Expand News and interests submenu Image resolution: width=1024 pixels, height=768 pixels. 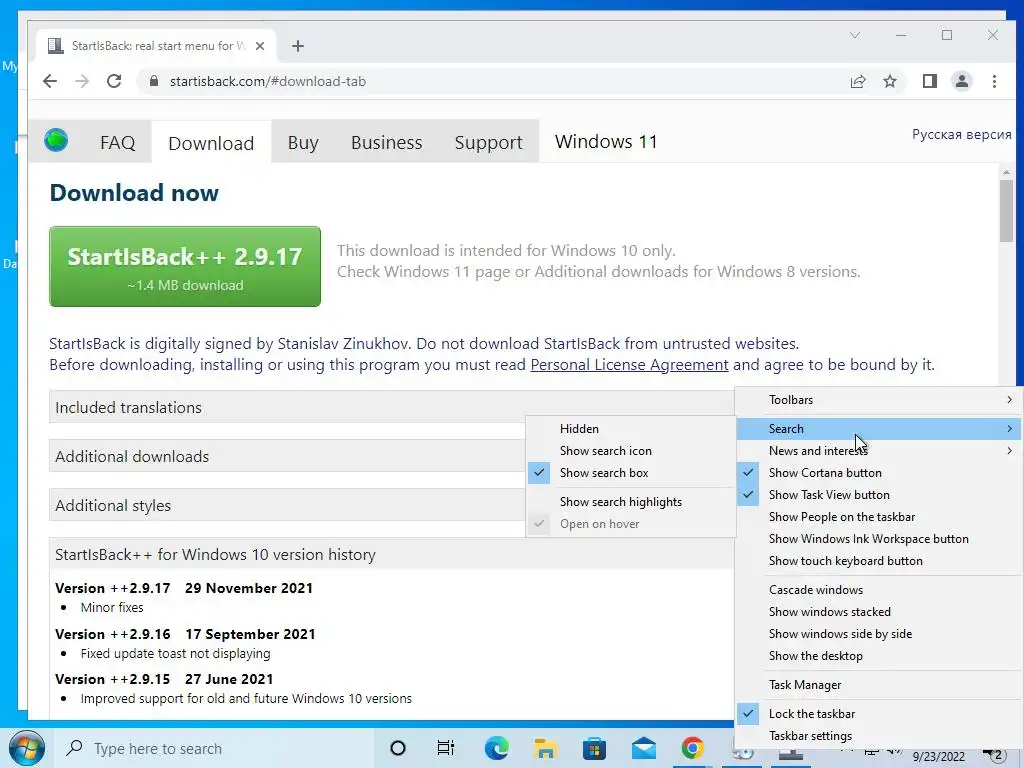tap(878, 451)
